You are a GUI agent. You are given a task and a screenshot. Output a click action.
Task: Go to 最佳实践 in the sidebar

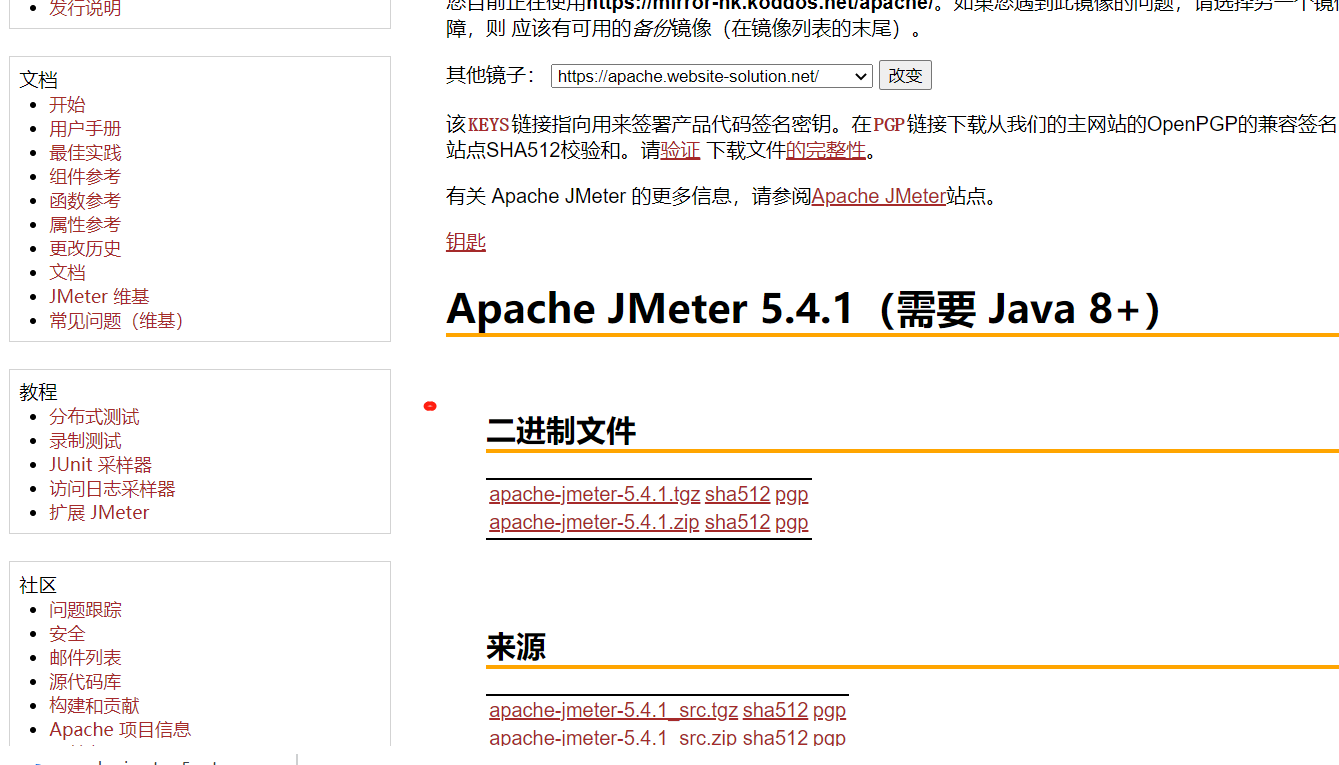85,152
